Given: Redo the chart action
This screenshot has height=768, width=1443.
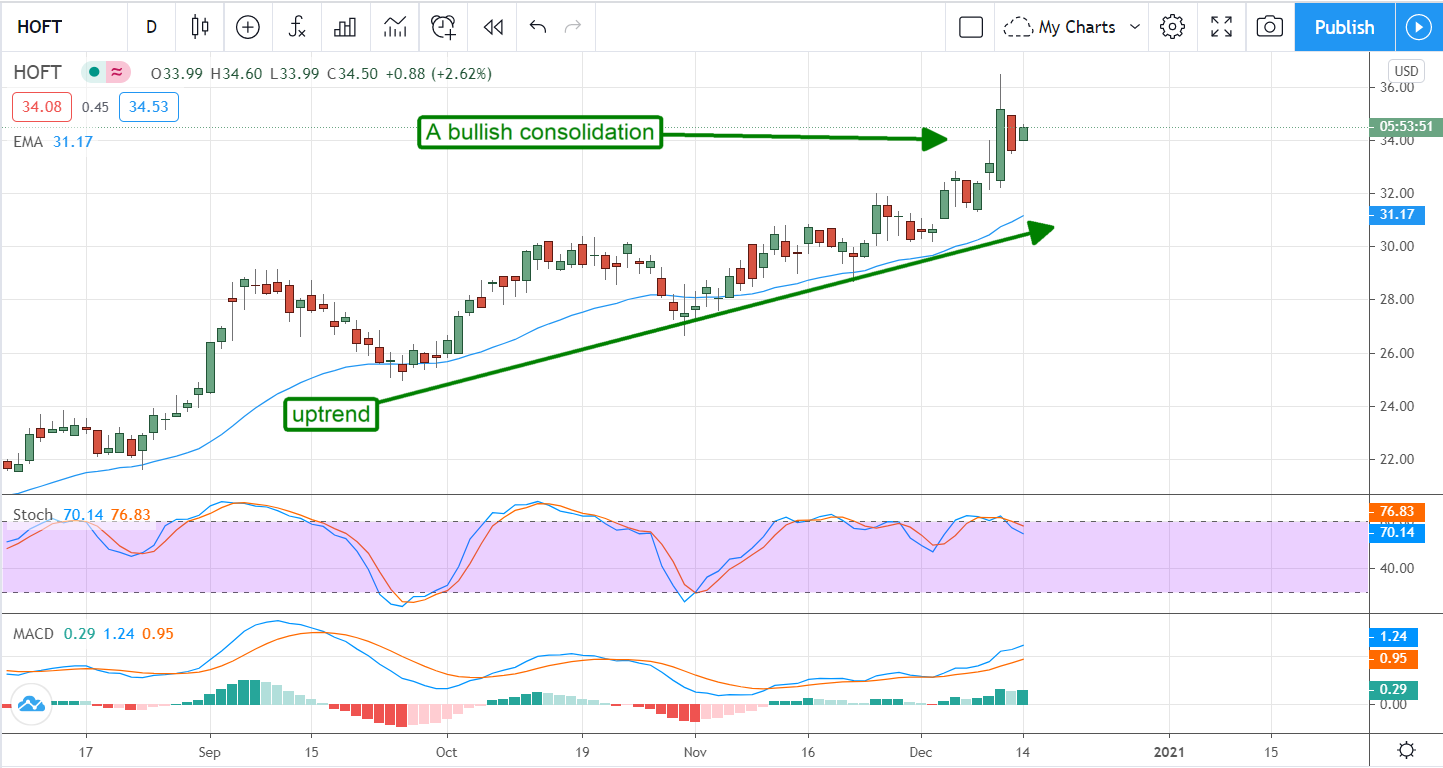Looking at the screenshot, I should (573, 27).
